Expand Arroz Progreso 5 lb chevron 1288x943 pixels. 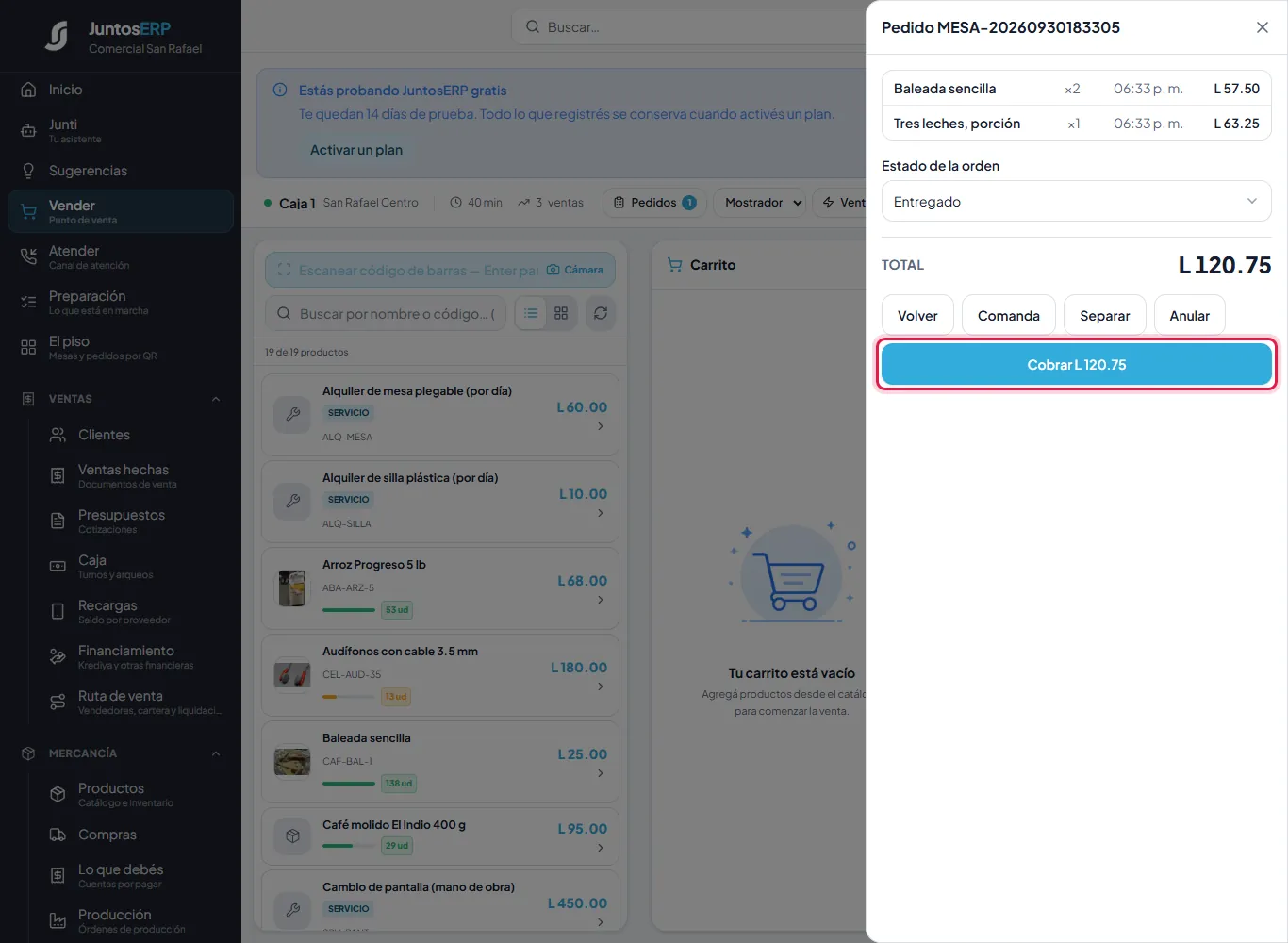point(601,600)
